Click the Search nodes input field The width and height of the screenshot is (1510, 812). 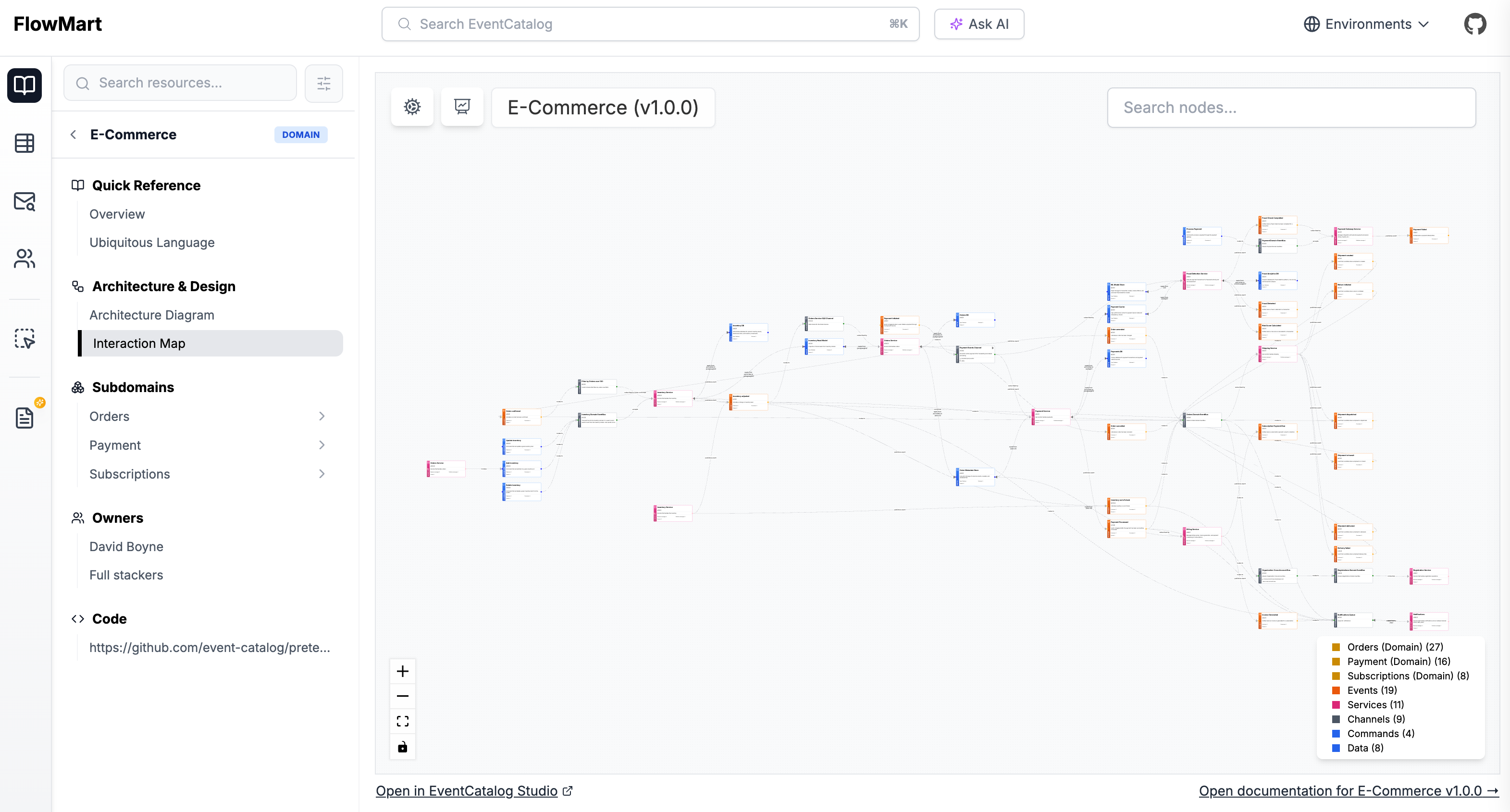tap(1291, 108)
